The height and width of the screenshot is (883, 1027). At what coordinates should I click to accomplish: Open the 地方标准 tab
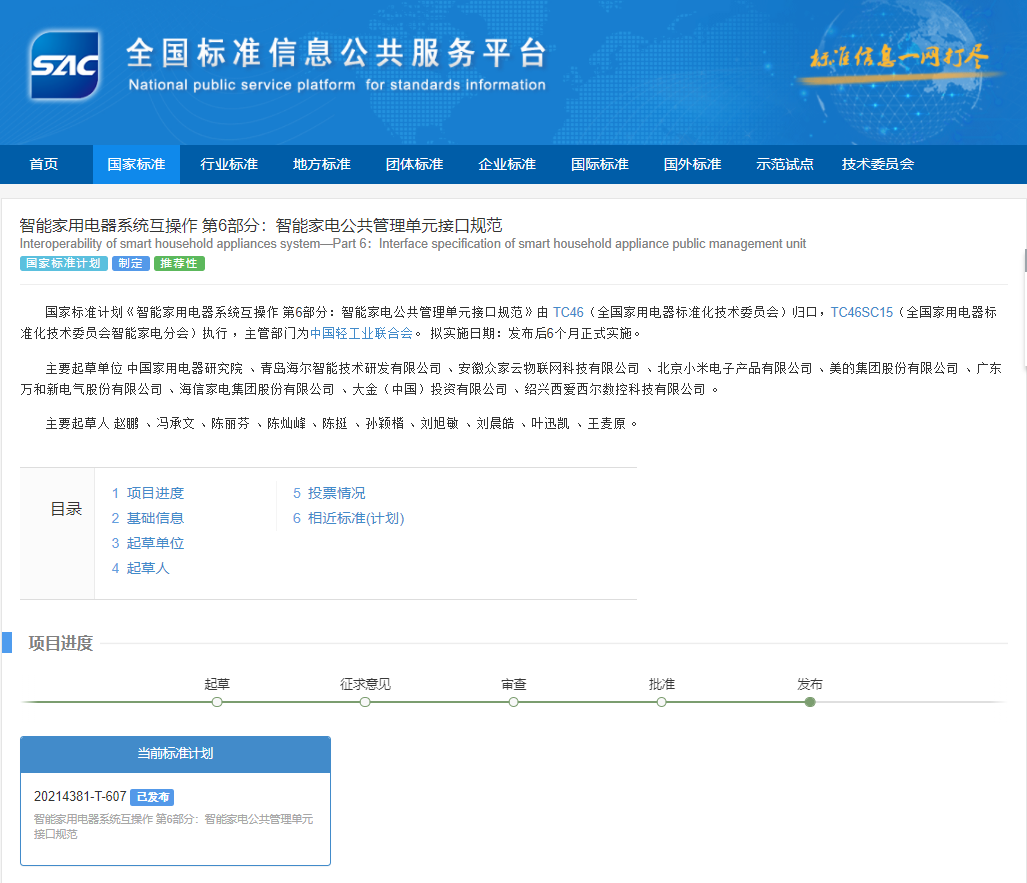(x=322, y=164)
